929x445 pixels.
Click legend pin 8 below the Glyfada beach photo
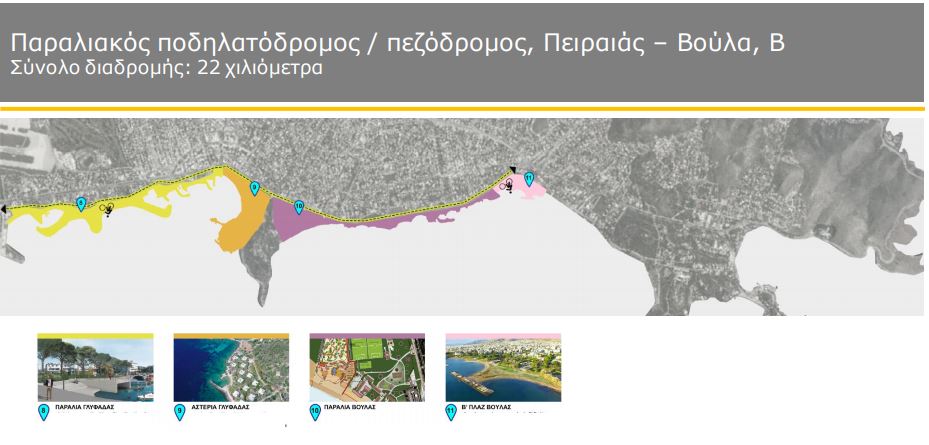43,410
